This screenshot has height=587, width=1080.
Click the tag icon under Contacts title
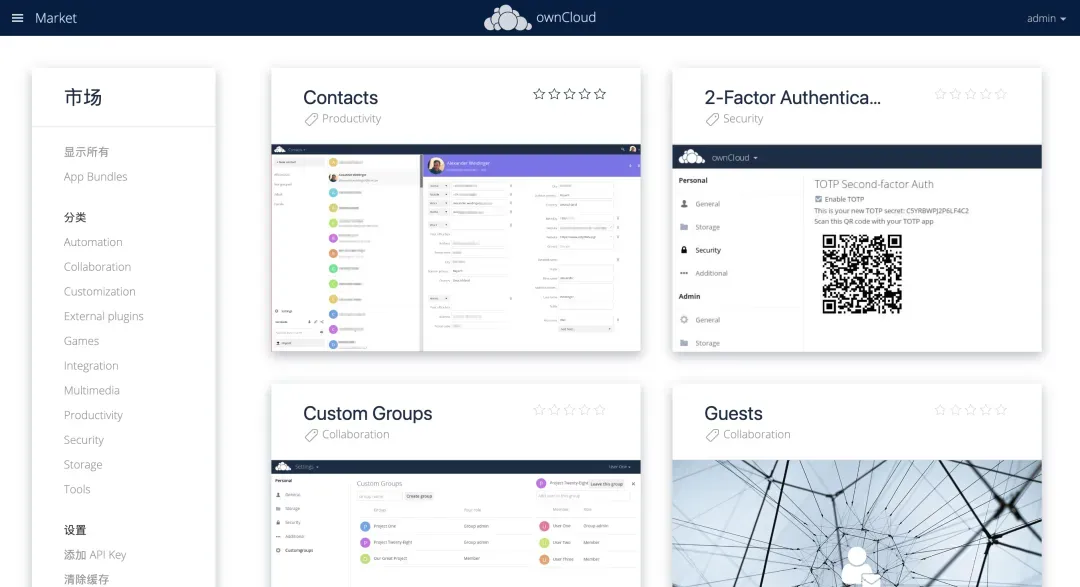[x=311, y=119]
